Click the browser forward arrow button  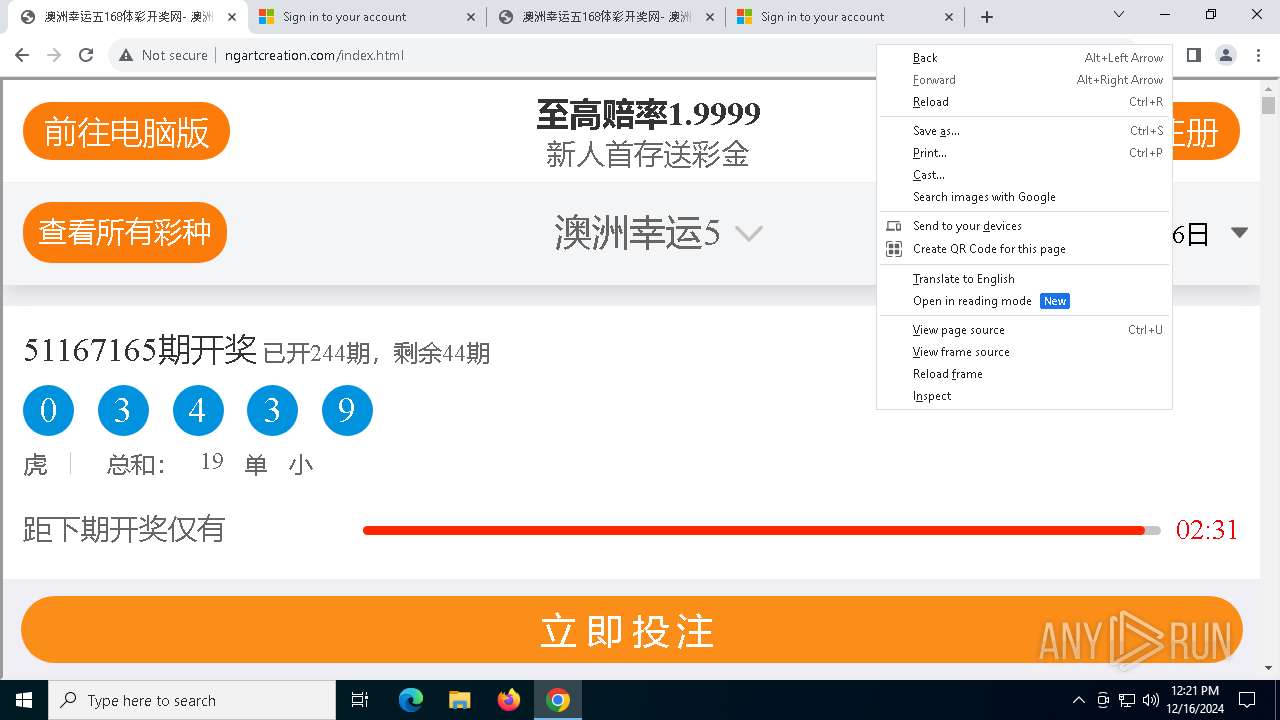[x=54, y=55]
